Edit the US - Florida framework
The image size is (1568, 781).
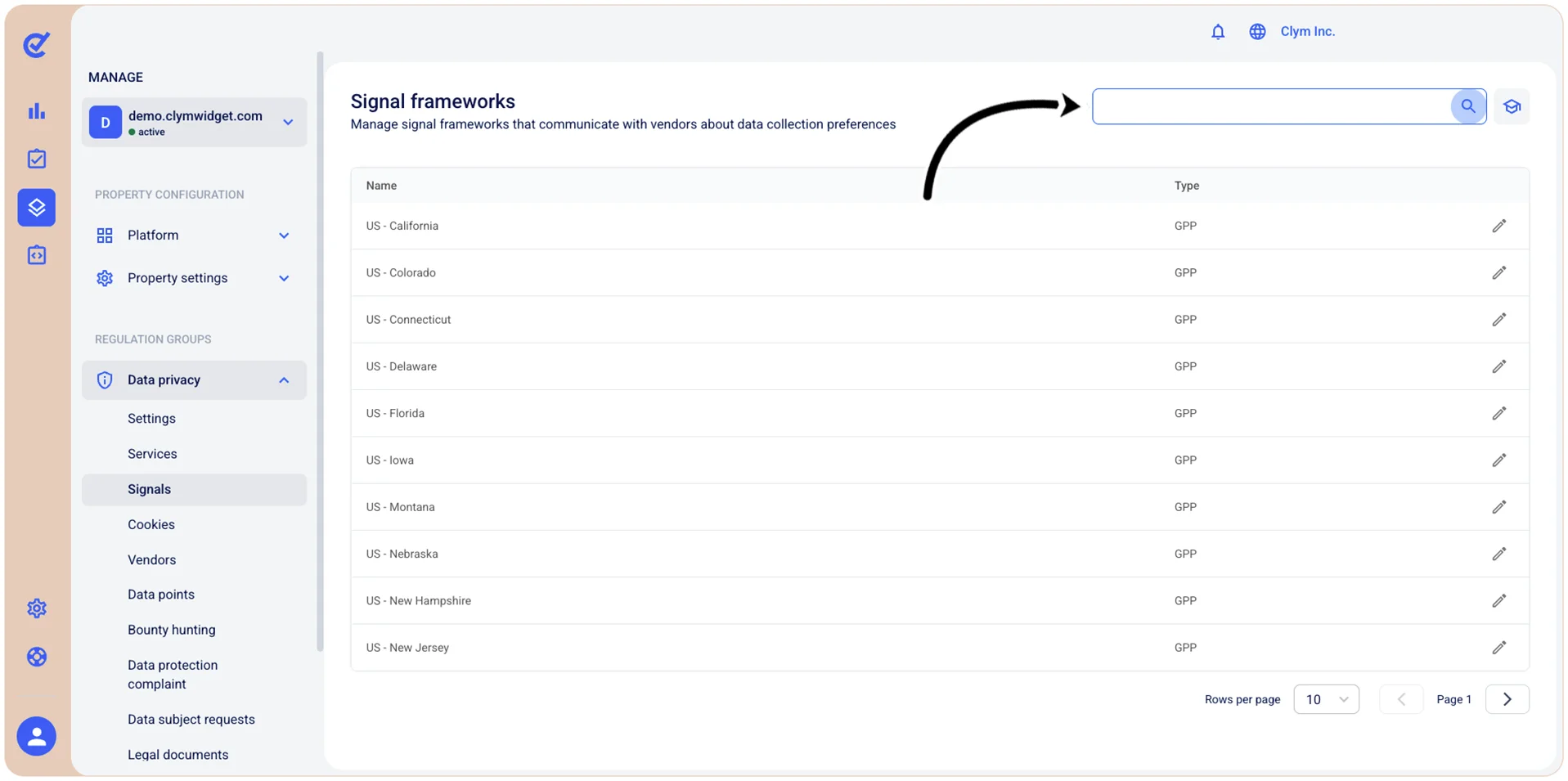click(x=1498, y=413)
